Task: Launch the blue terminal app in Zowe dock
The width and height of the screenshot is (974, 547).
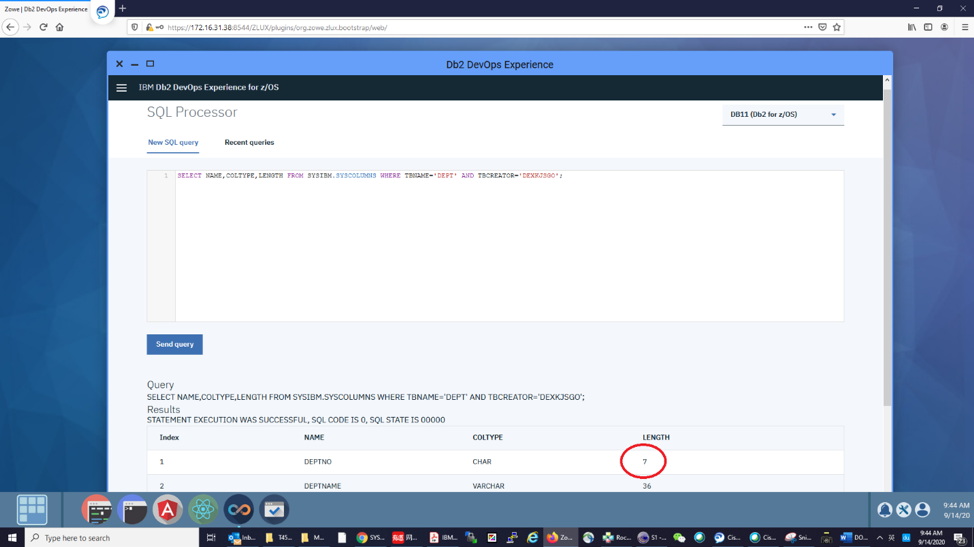Action: [132, 510]
